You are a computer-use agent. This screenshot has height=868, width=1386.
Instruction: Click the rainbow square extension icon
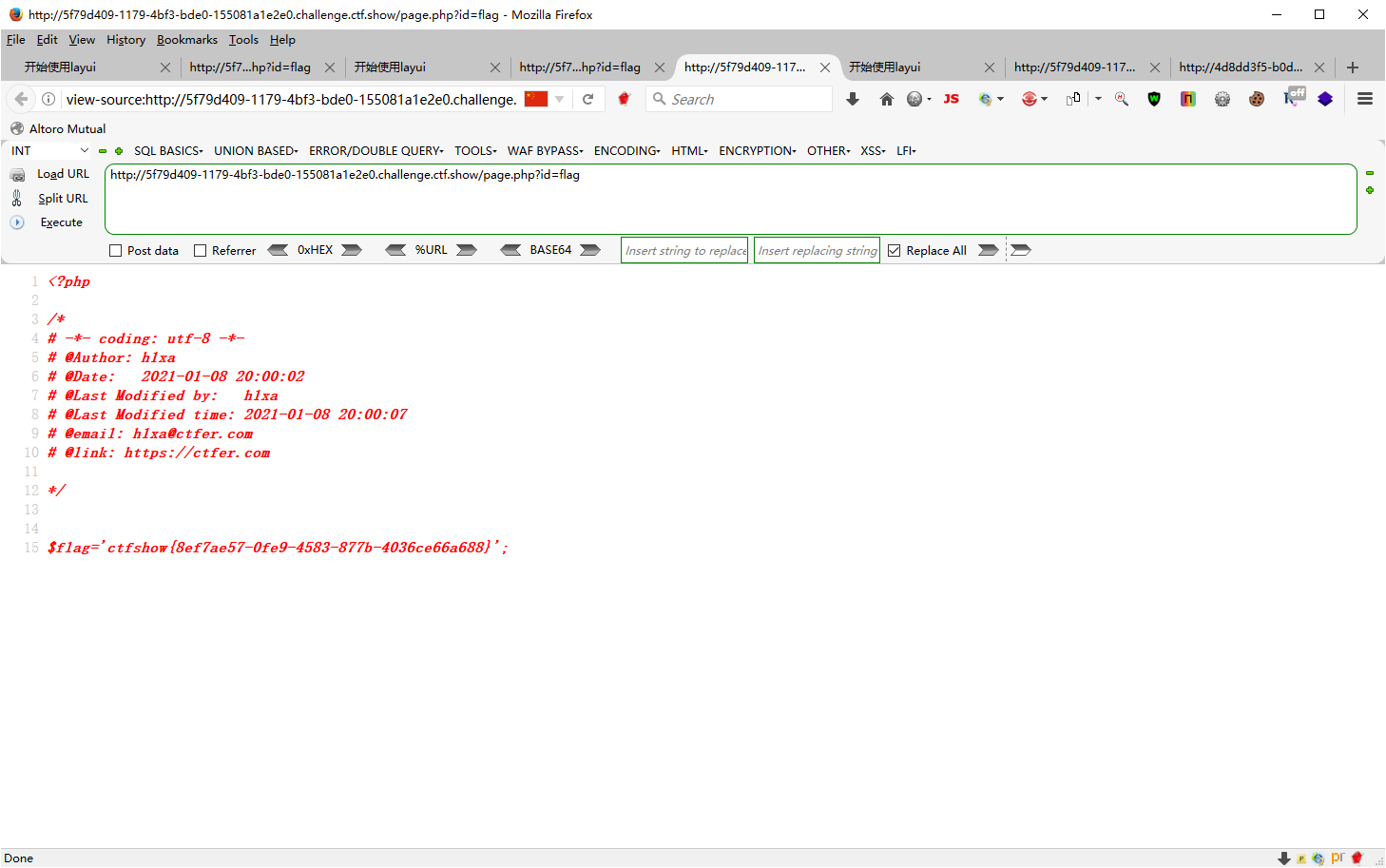click(1188, 99)
